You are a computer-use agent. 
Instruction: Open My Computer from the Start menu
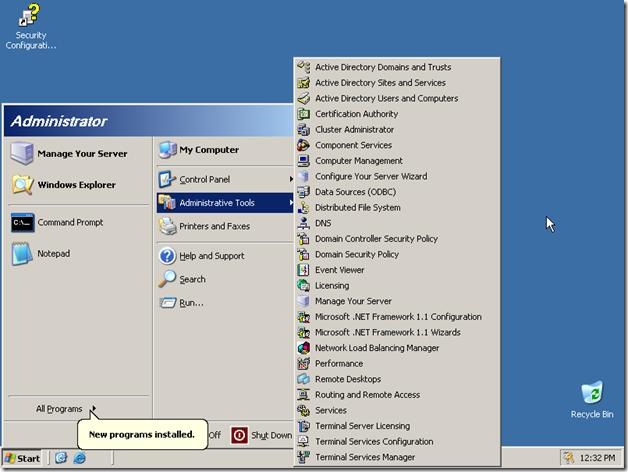coord(208,150)
